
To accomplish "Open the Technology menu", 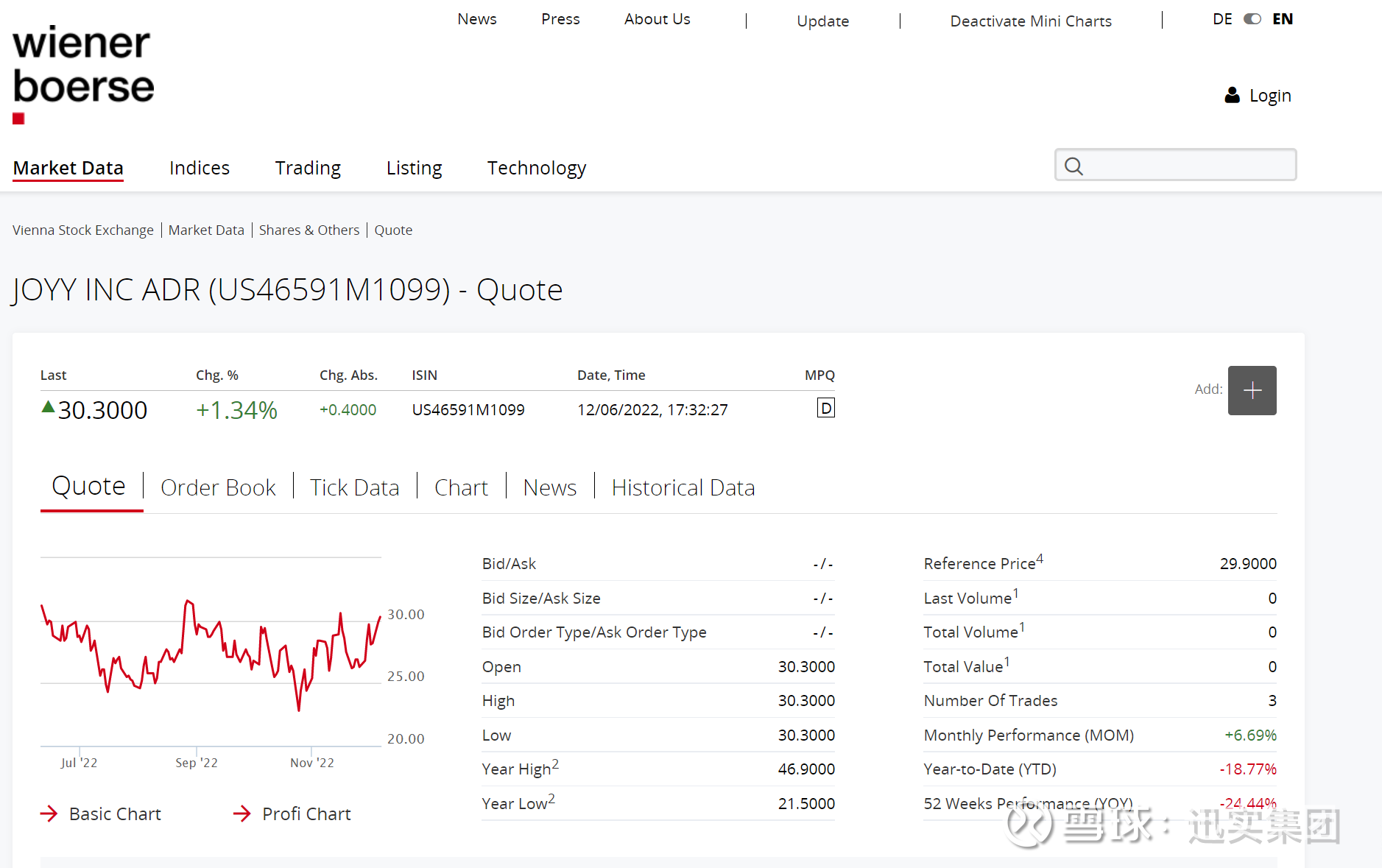I will tap(536, 168).
